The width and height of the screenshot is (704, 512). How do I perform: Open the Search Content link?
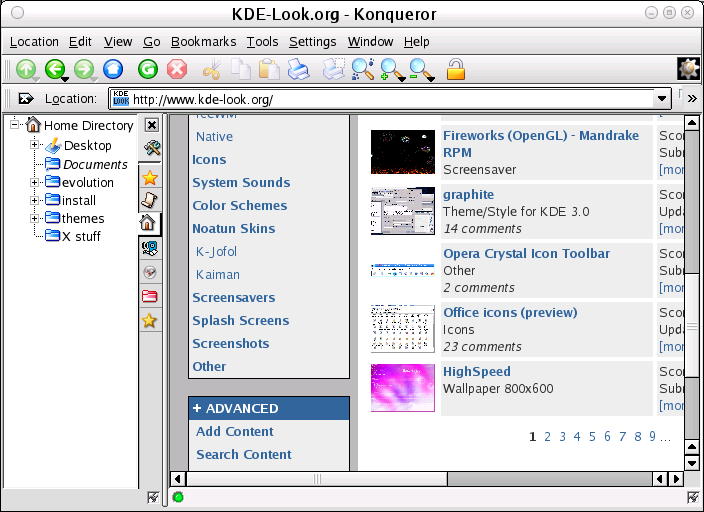tap(244, 455)
